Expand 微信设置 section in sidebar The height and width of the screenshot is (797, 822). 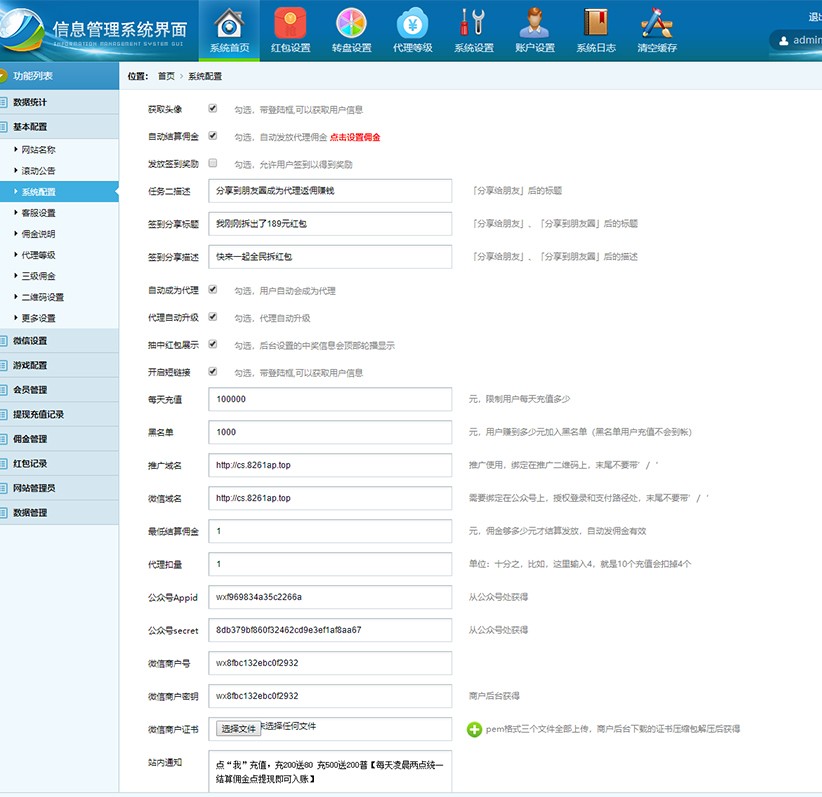coord(30,341)
